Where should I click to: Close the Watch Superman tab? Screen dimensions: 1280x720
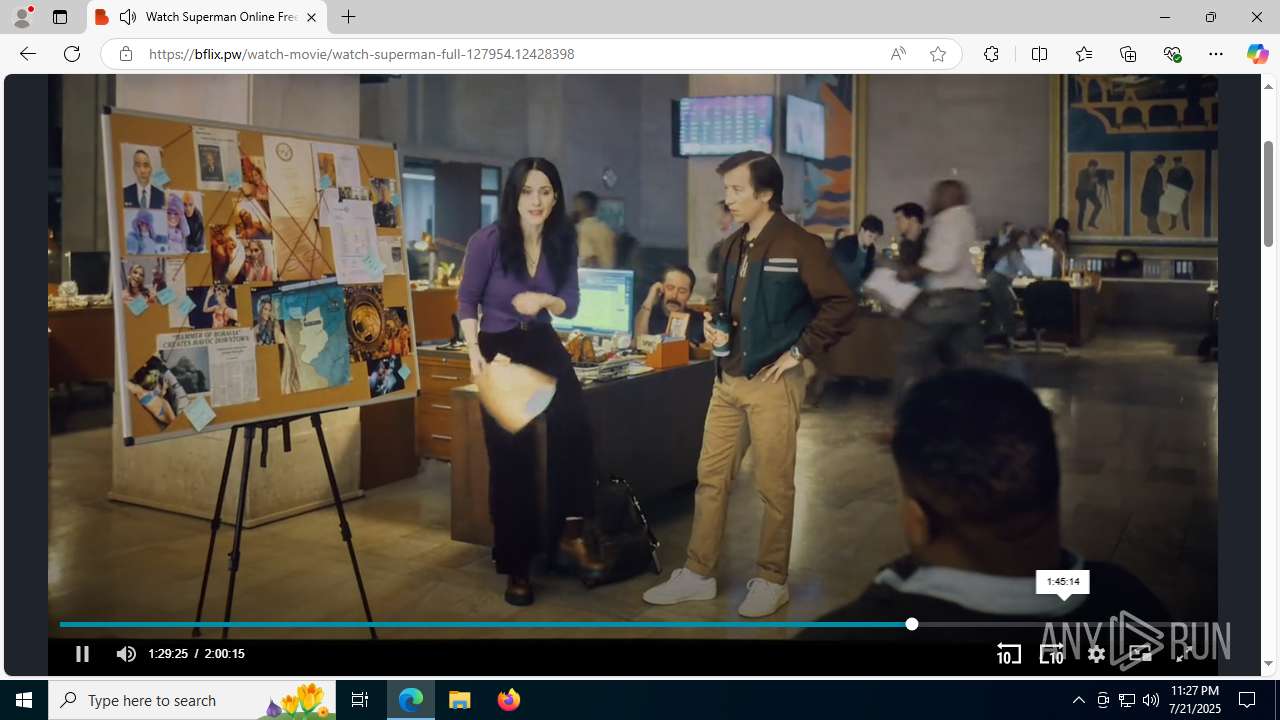(x=311, y=17)
